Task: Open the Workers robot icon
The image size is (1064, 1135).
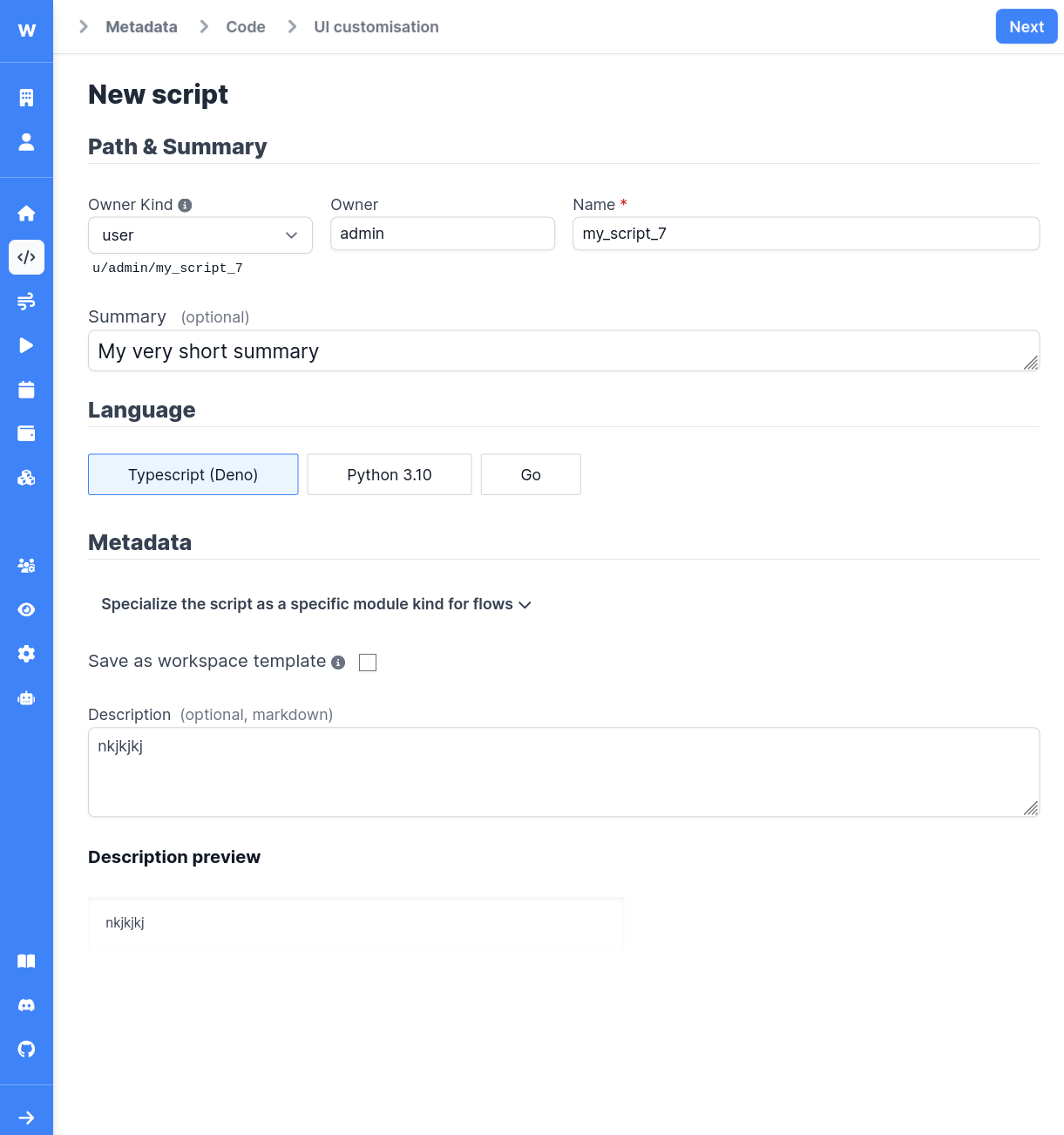Action: coord(26,697)
